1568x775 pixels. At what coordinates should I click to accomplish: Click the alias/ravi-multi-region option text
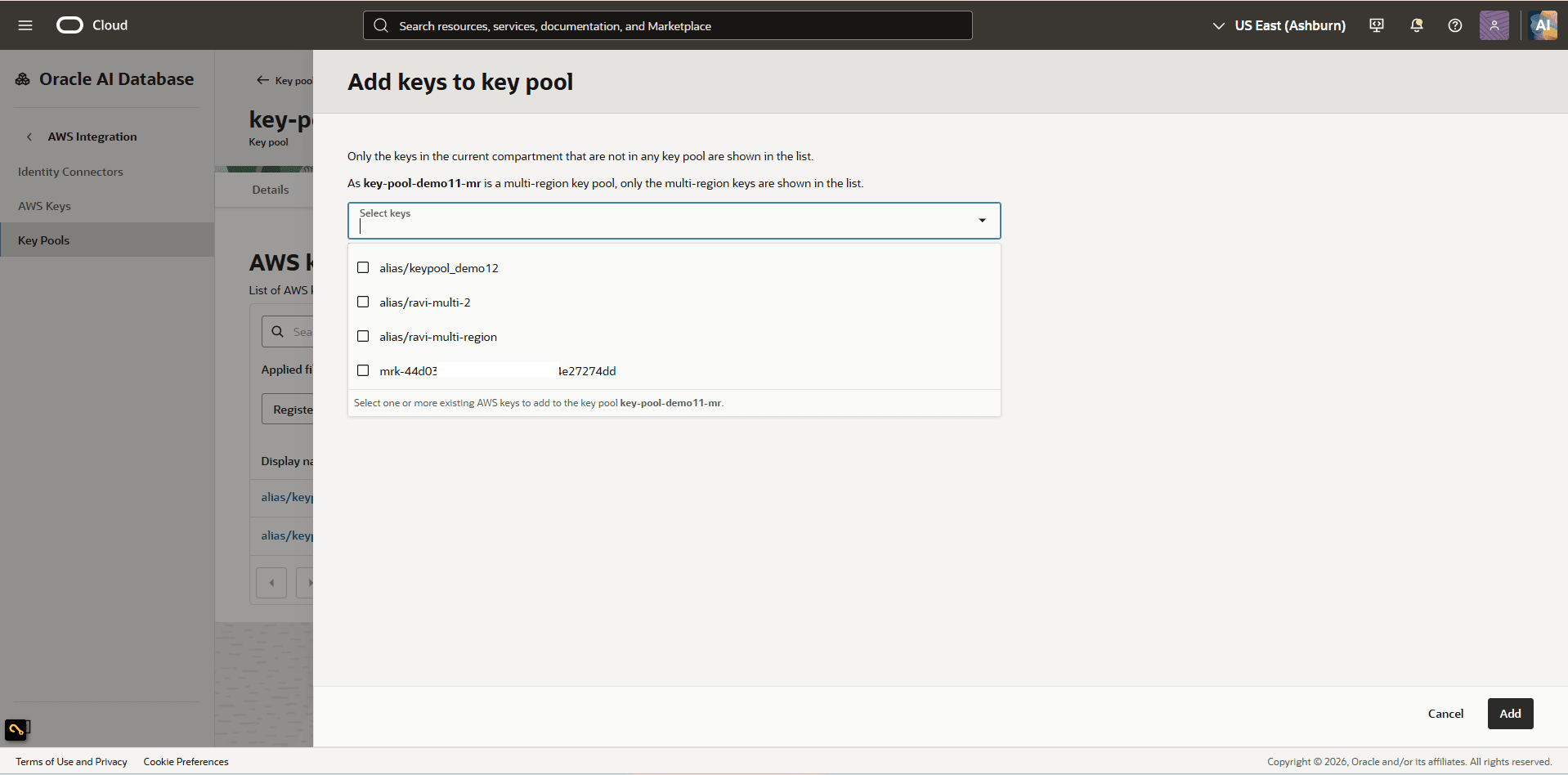[x=438, y=337]
